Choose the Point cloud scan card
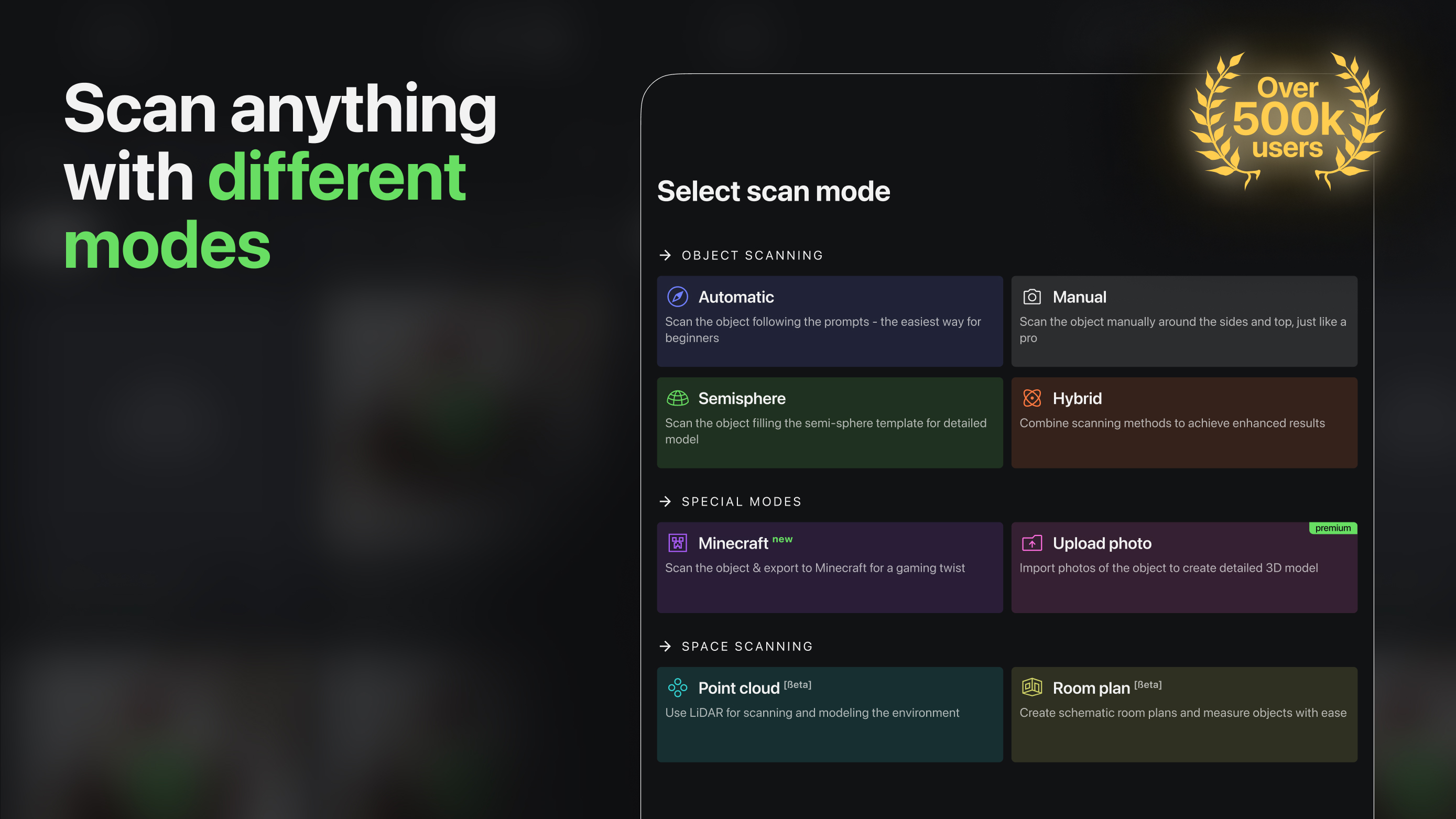The height and width of the screenshot is (819, 1456). [x=829, y=714]
